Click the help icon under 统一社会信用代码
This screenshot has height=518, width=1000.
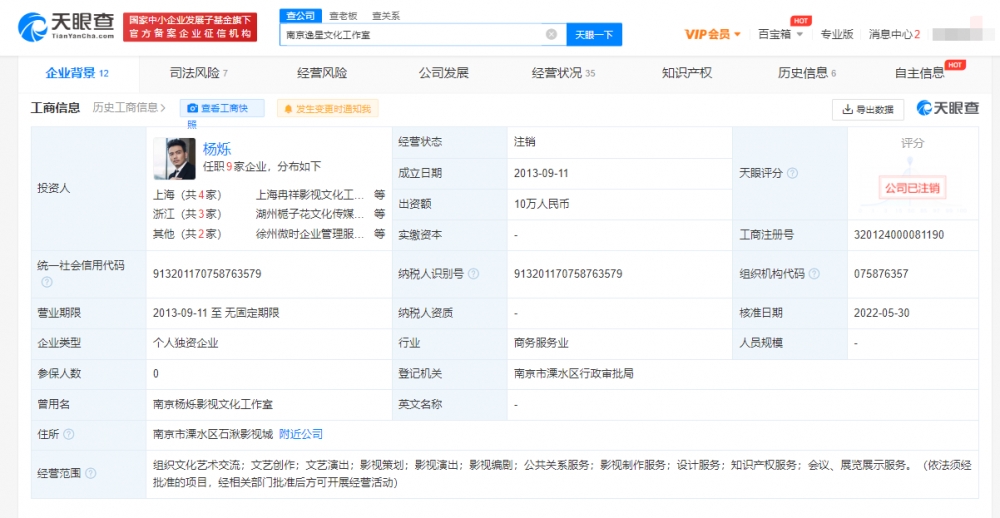[47, 282]
